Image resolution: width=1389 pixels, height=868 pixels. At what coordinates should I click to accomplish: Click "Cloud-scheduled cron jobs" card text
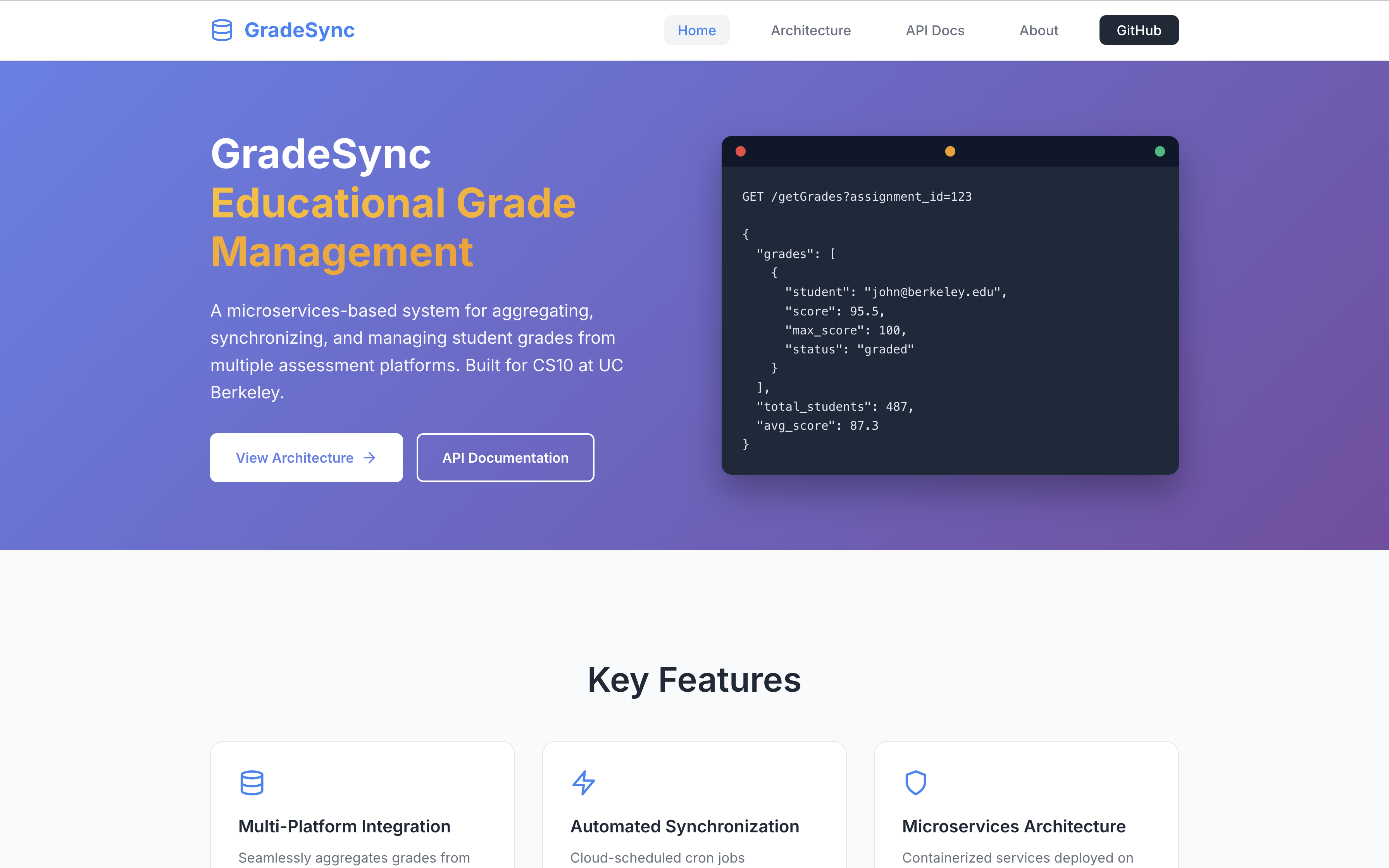[657, 858]
